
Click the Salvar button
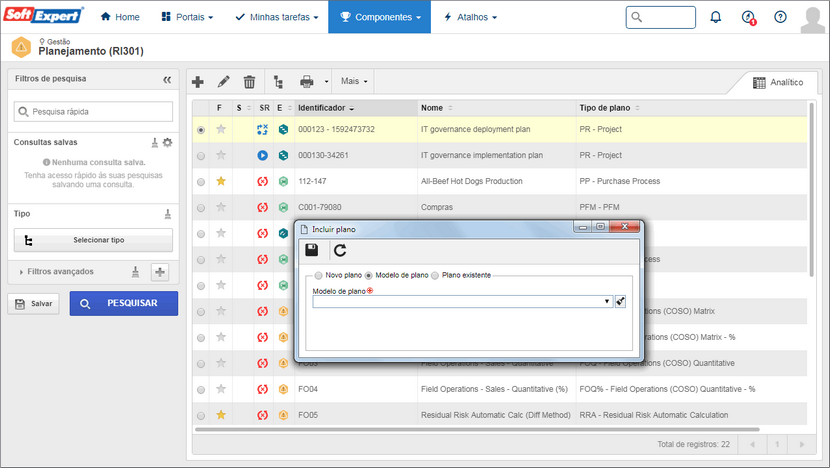coord(33,304)
